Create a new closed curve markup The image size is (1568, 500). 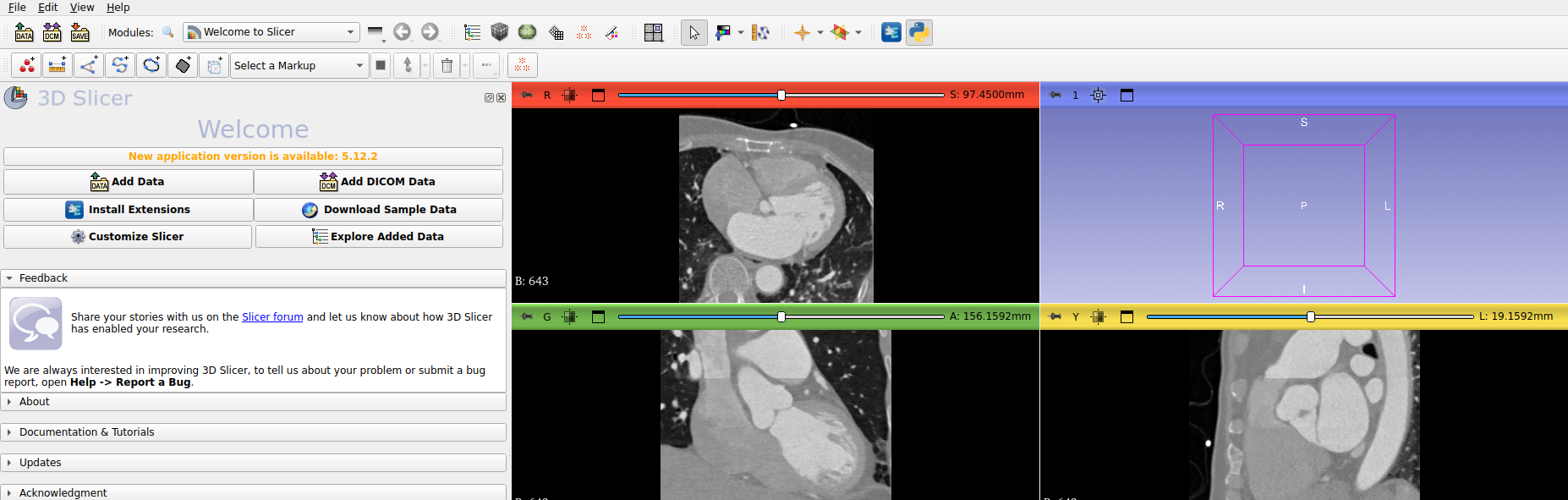[151, 65]
